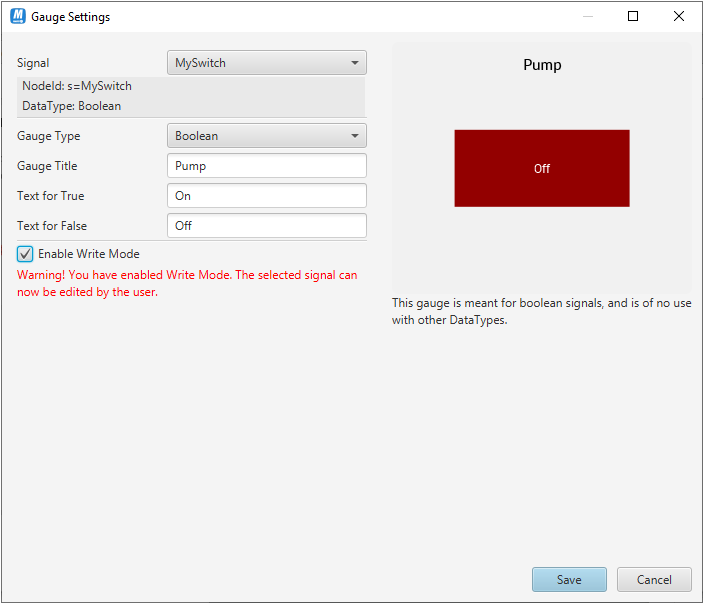Click the Gauge Type label

pyautogui.click(x=48, y=136)
